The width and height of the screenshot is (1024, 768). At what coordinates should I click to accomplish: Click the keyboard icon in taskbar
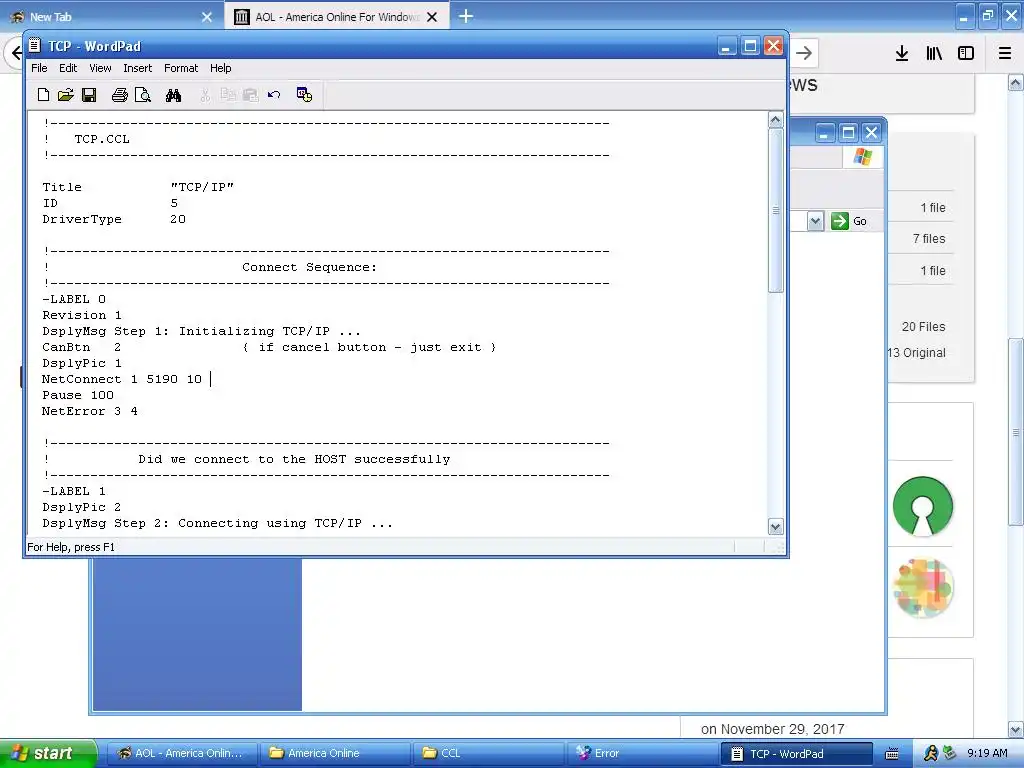click(x=891, y=754)
